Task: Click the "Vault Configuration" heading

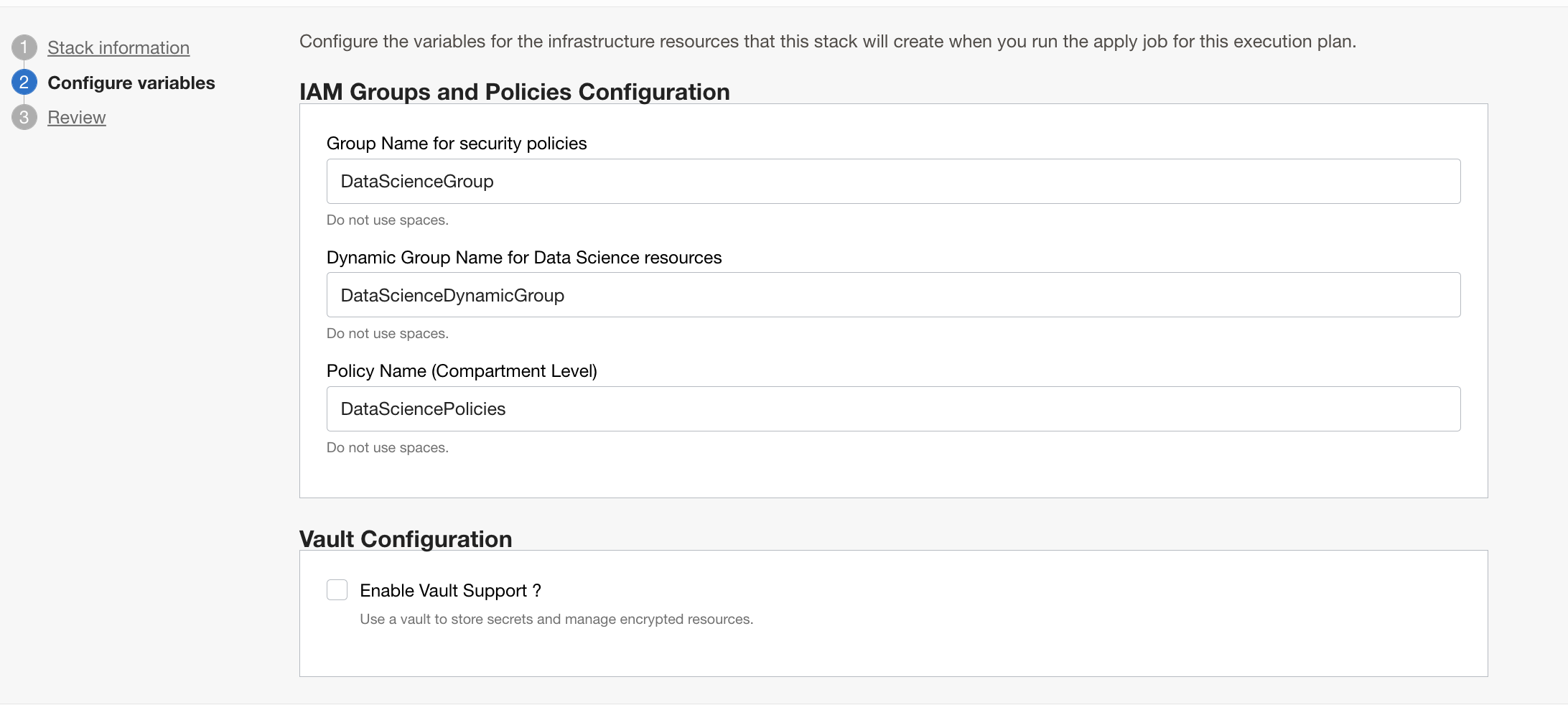Action: click(x=406, y=538)
